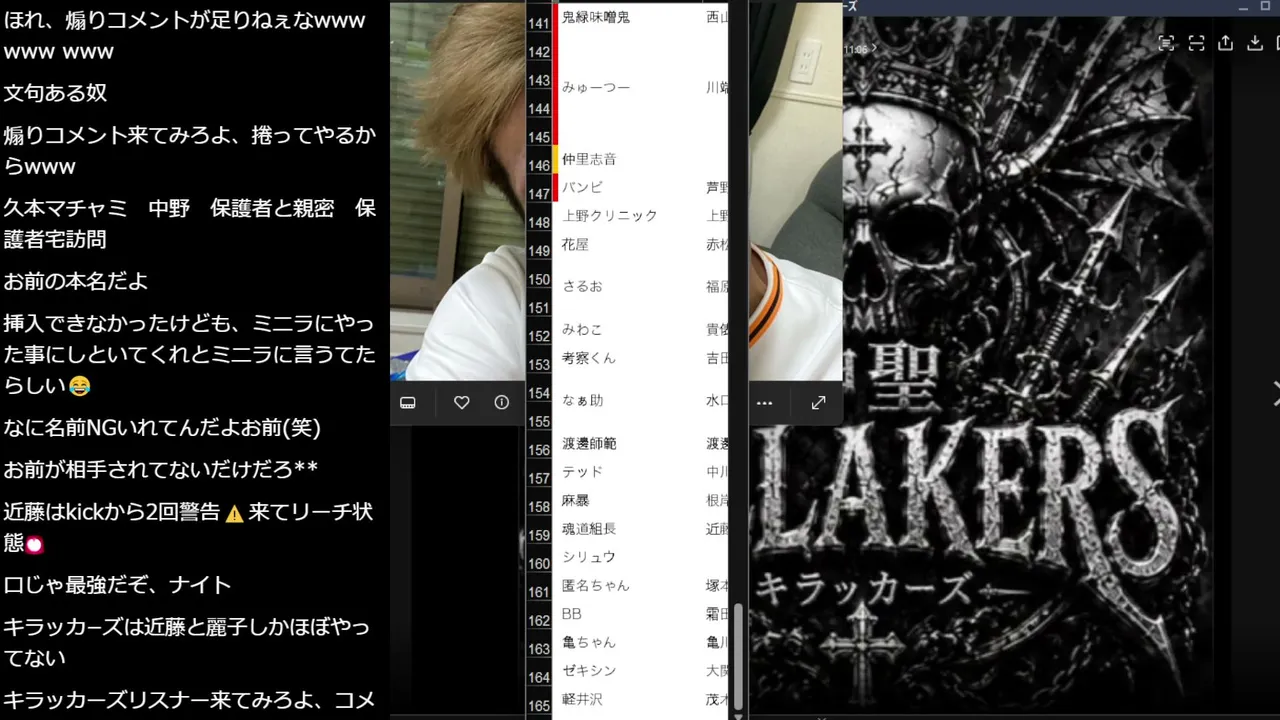Click the comment 口じゃ最強だぞ、ナイト
This screenshot has height=720, width=1280.
click(118, 585)
